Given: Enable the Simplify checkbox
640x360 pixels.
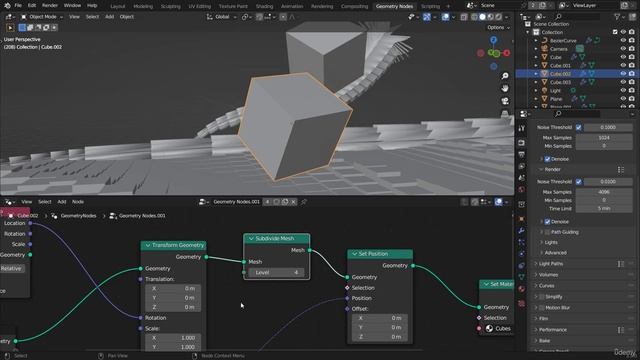Looking at the screenshot, I should coord(542,297).
